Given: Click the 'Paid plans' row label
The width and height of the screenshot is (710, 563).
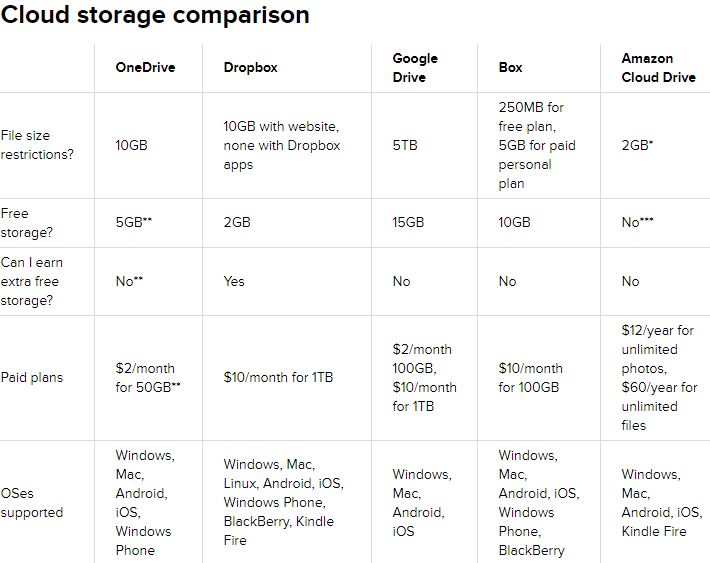Looking at the screenshot, I should point(32,377).
